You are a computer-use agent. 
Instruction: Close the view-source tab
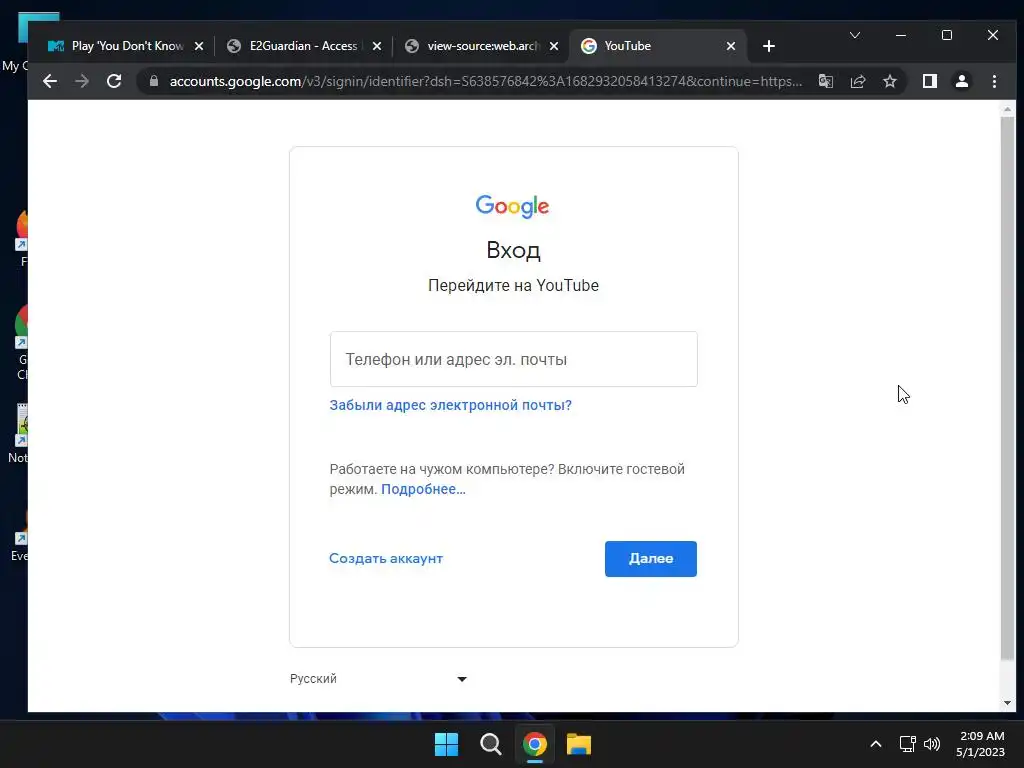[554, 46]
